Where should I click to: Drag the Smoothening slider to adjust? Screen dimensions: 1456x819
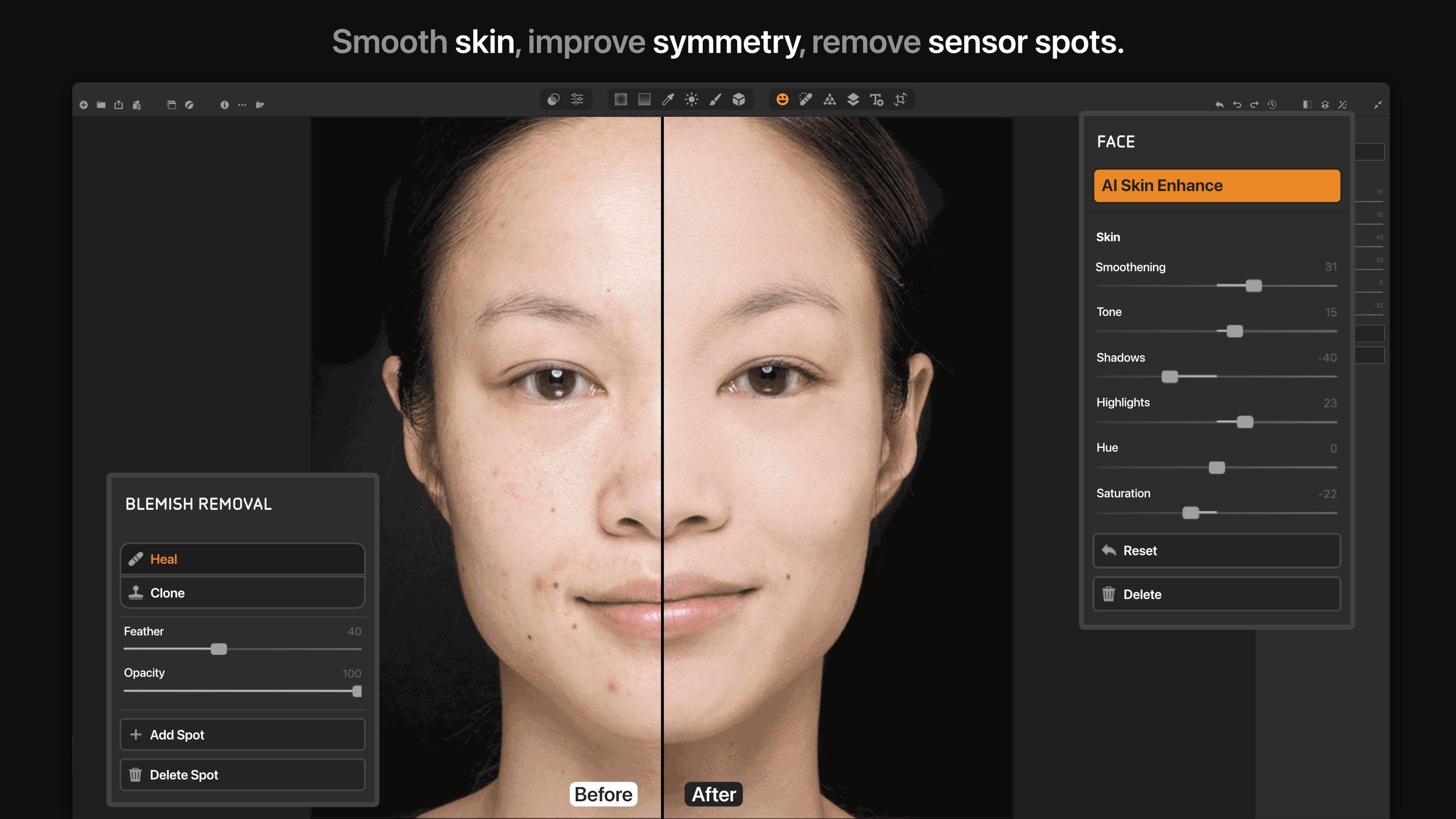[1253, 288]
